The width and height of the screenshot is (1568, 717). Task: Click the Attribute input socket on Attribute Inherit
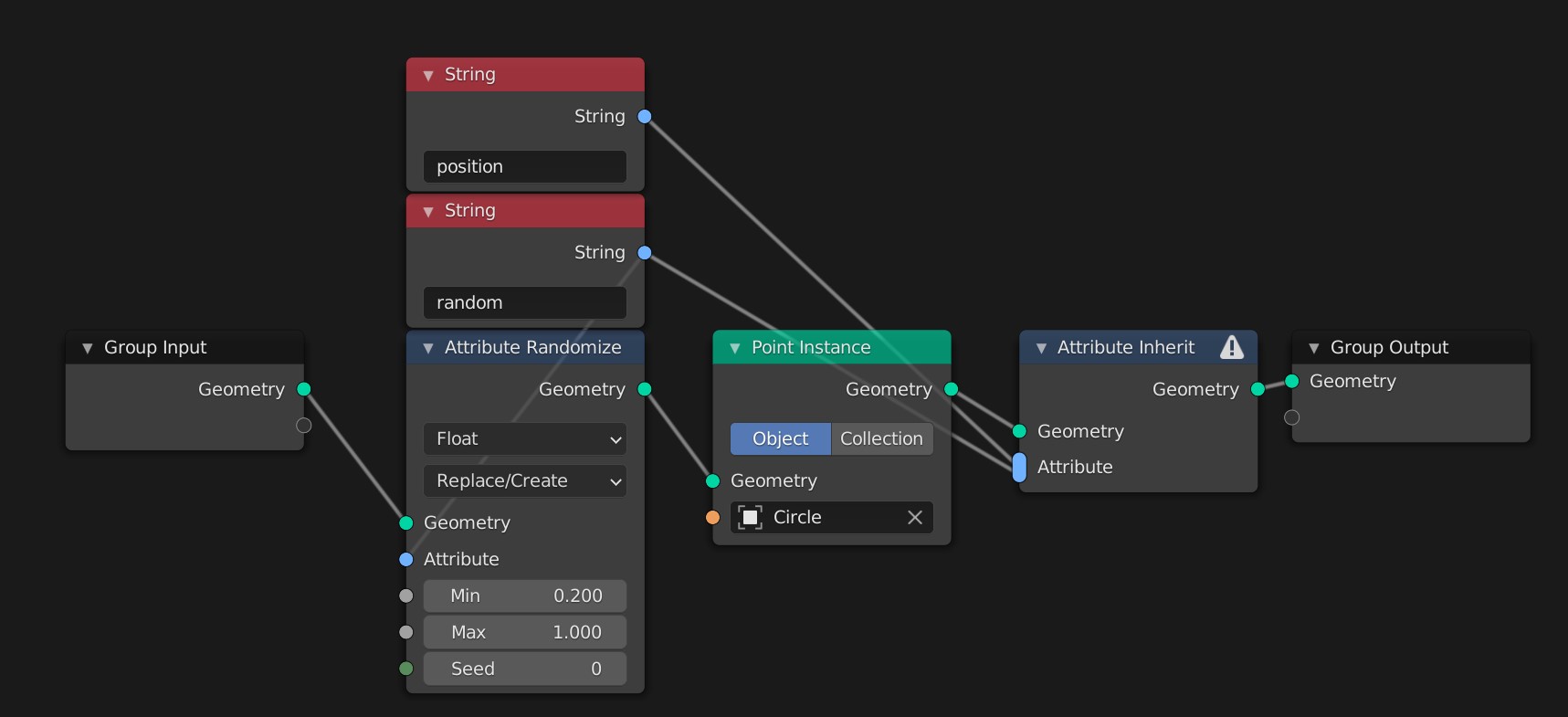pyautogui.click(x=1019, y=467)
